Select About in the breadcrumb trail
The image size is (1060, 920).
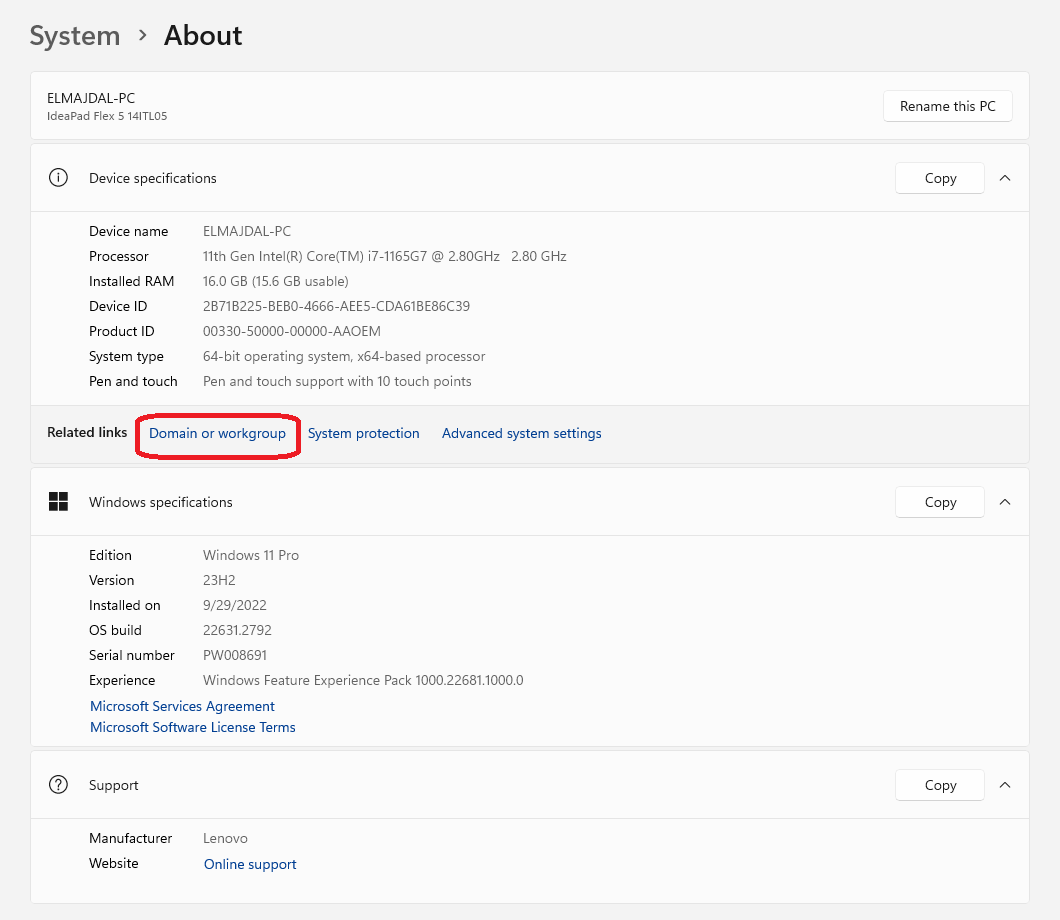coord(202,35)
